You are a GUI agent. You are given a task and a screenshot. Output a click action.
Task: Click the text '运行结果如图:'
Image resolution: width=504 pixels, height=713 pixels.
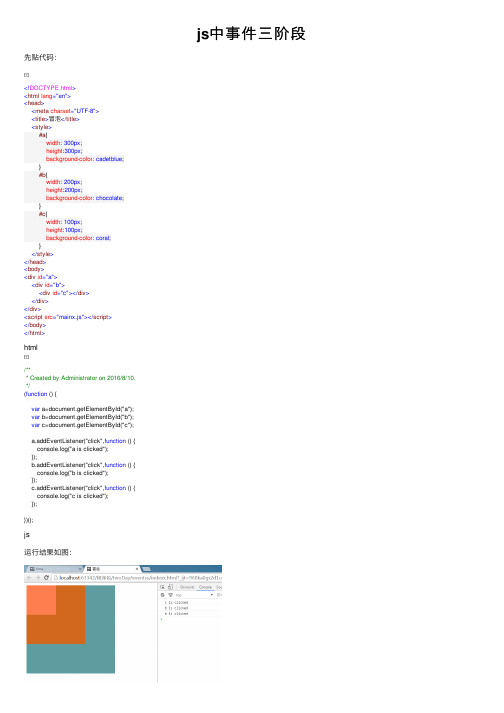[x=48, y=552]
